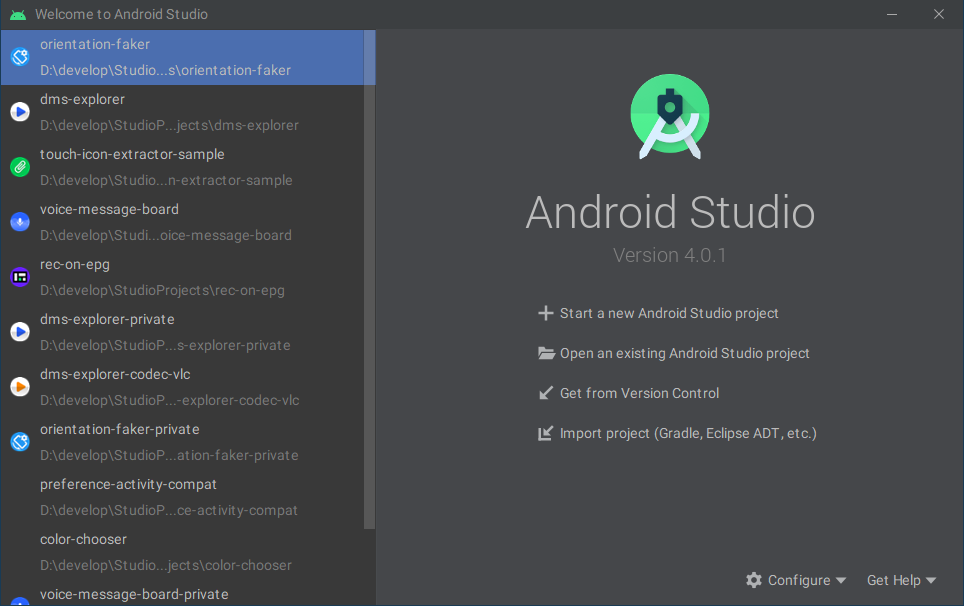Select the dms-explorer project name

(82, 100)
